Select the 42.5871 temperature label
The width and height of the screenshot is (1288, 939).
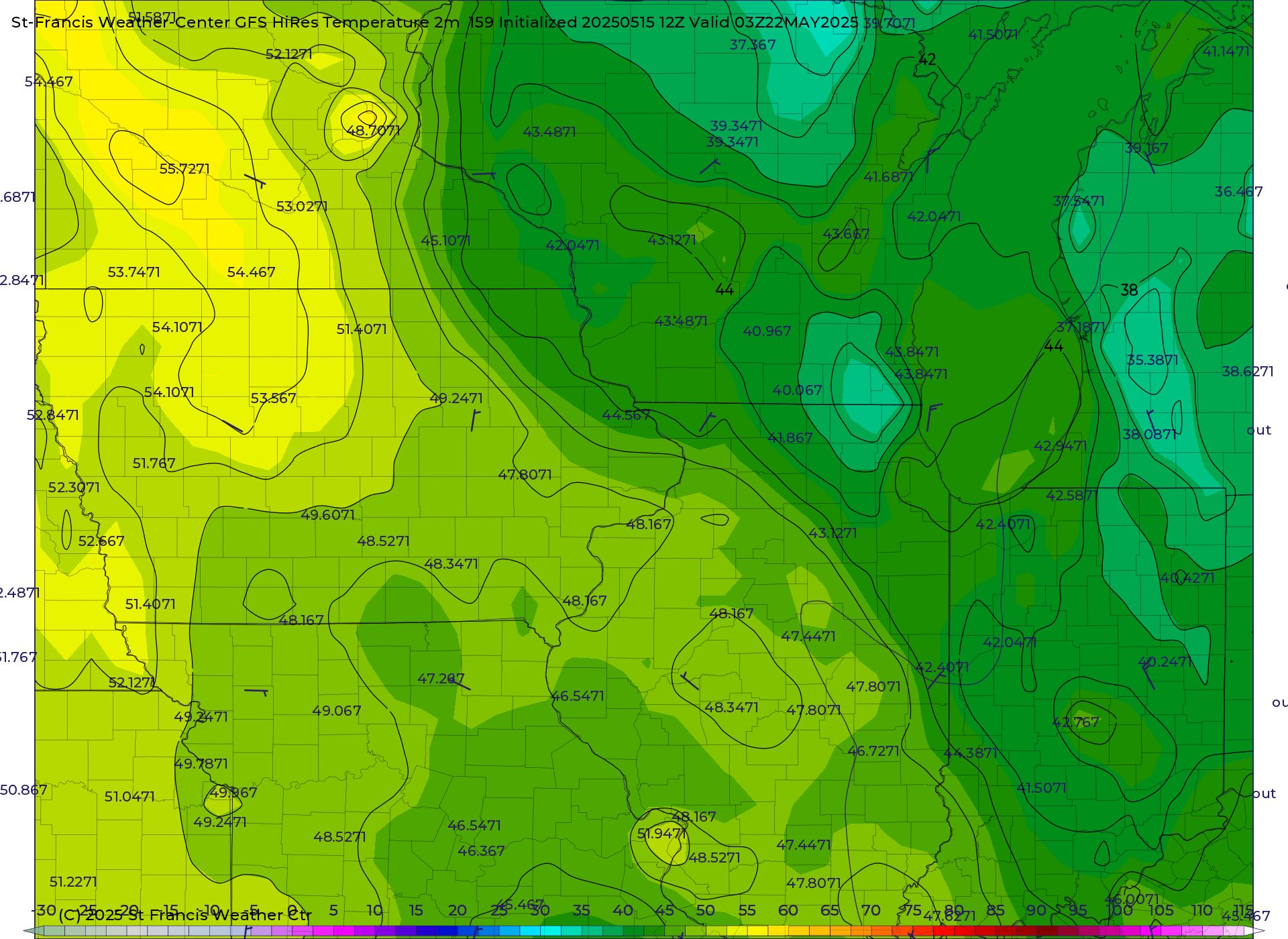[x=1071, y=496]
